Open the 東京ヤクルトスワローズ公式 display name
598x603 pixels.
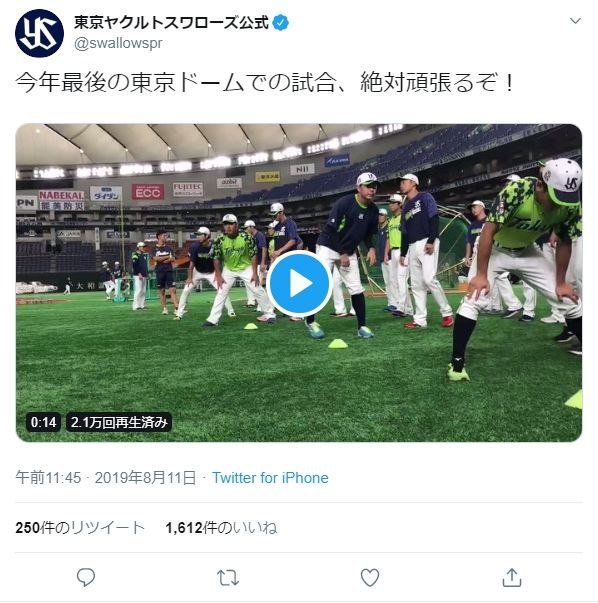pos(172,23)
